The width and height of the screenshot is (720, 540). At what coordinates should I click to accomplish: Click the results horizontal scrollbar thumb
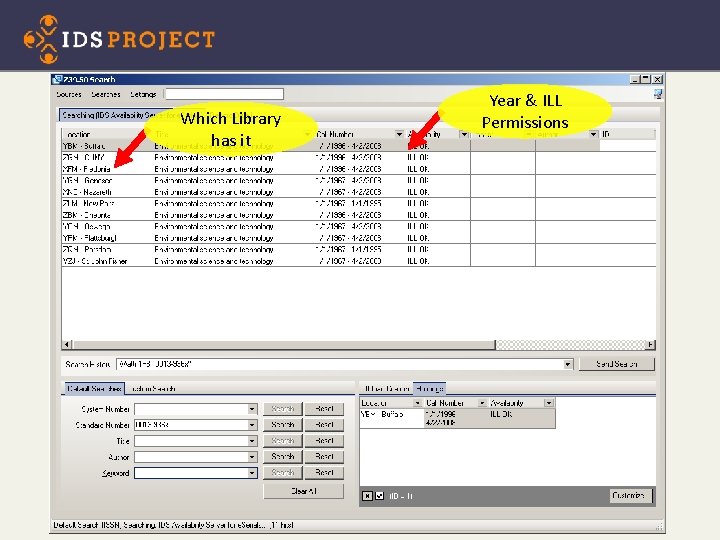(284, 344)
